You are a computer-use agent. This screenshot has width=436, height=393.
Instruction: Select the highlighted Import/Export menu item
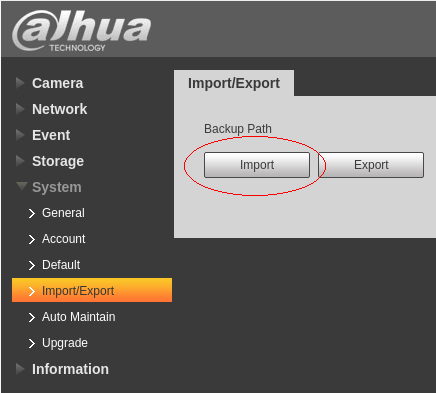[92, 290]
